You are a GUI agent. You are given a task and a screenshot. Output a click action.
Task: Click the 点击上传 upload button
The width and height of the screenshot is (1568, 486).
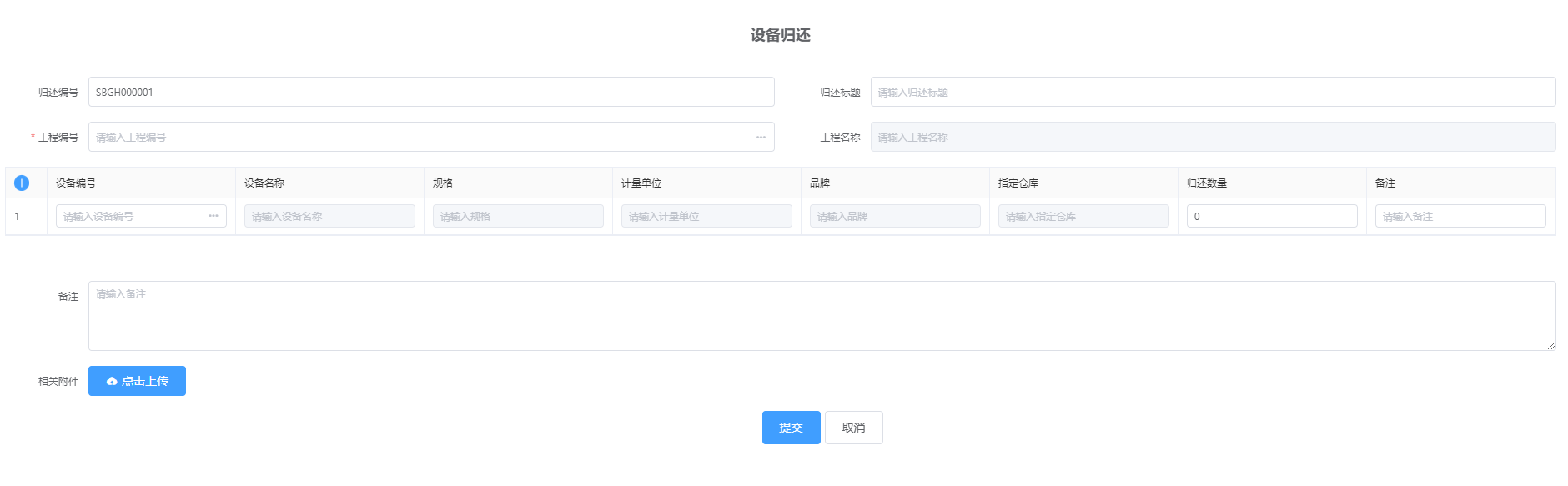(137, 381)
